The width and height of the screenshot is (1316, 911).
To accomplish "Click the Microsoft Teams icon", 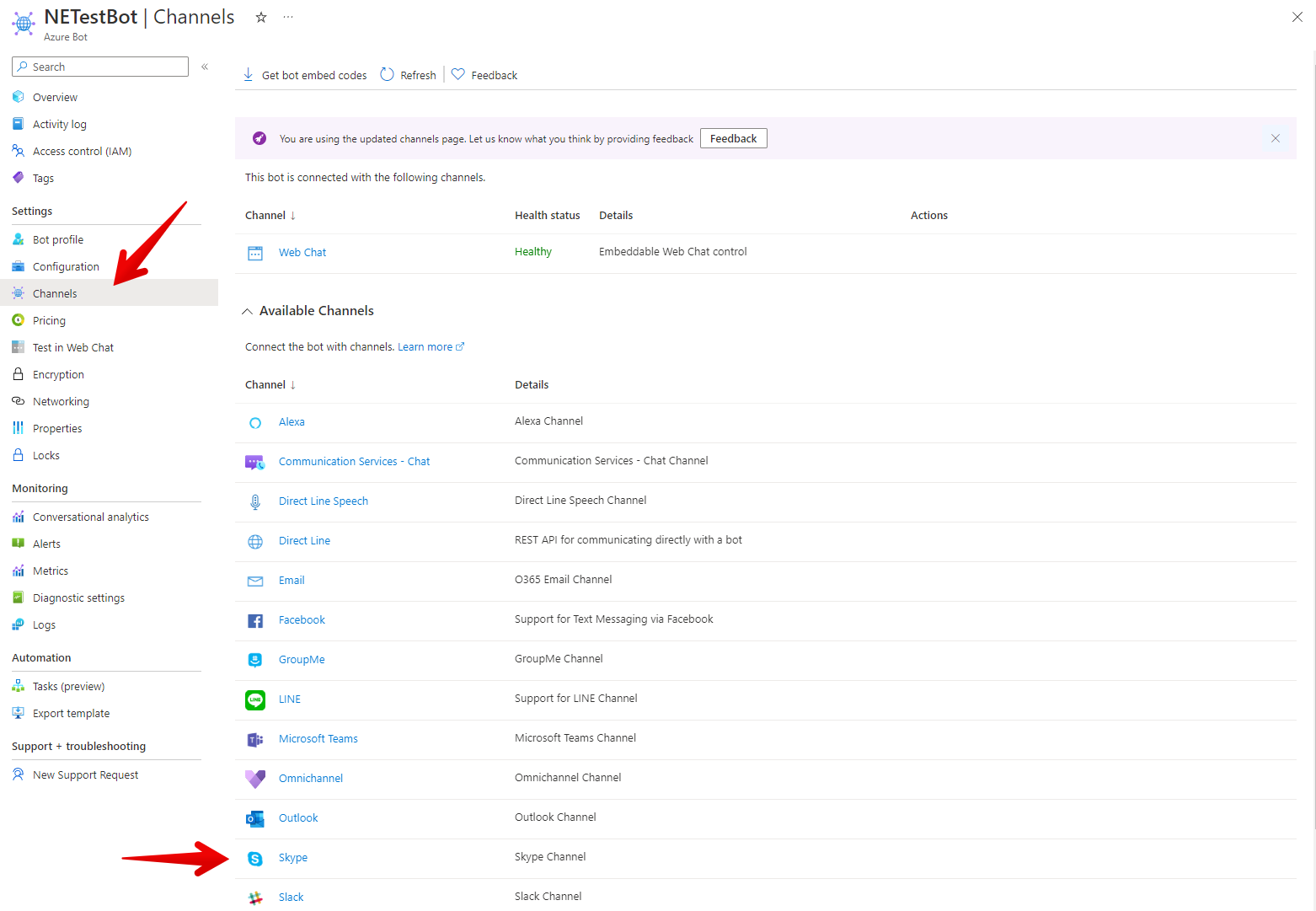I will coord(255,739).
